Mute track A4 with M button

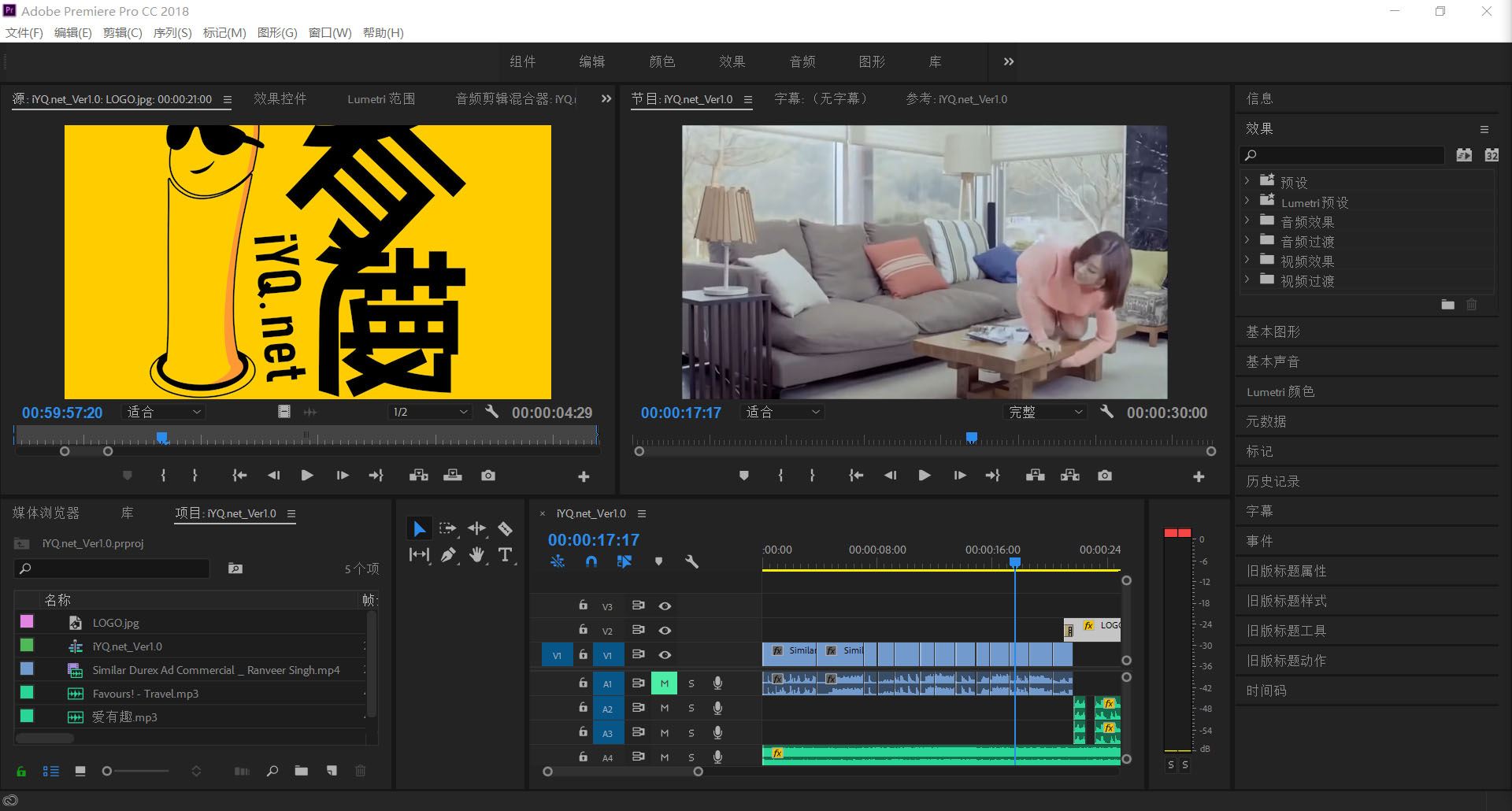(x=664, y=757)
